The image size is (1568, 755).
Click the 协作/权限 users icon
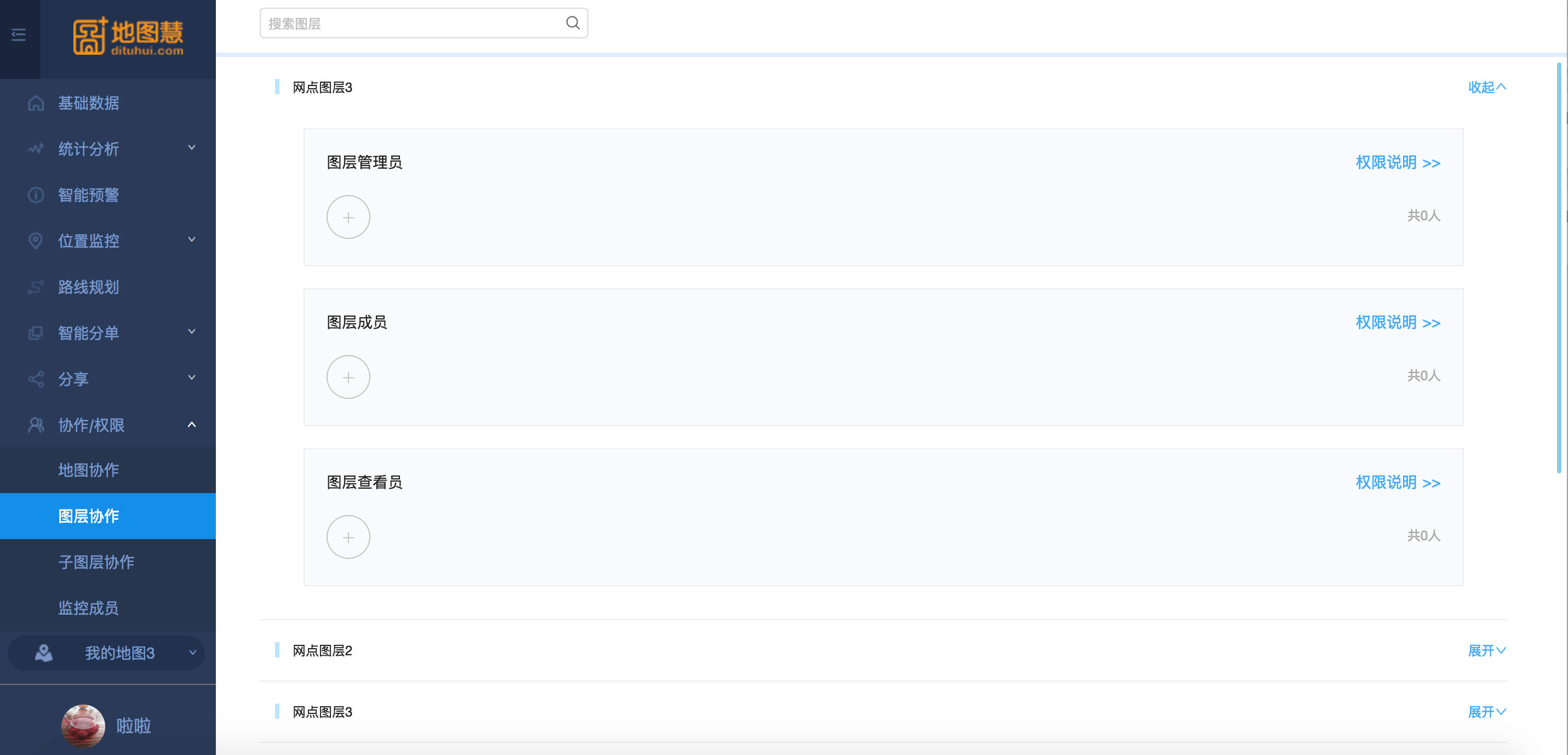(36, 425)
